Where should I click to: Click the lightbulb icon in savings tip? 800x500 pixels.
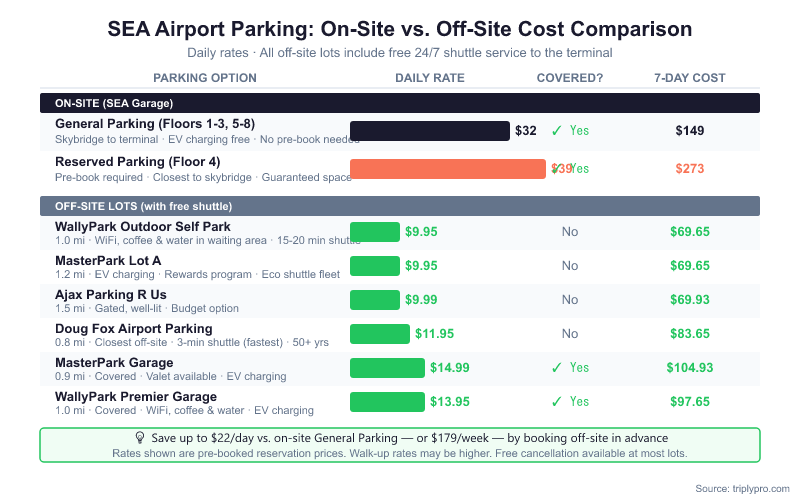[x=139, y=438]
